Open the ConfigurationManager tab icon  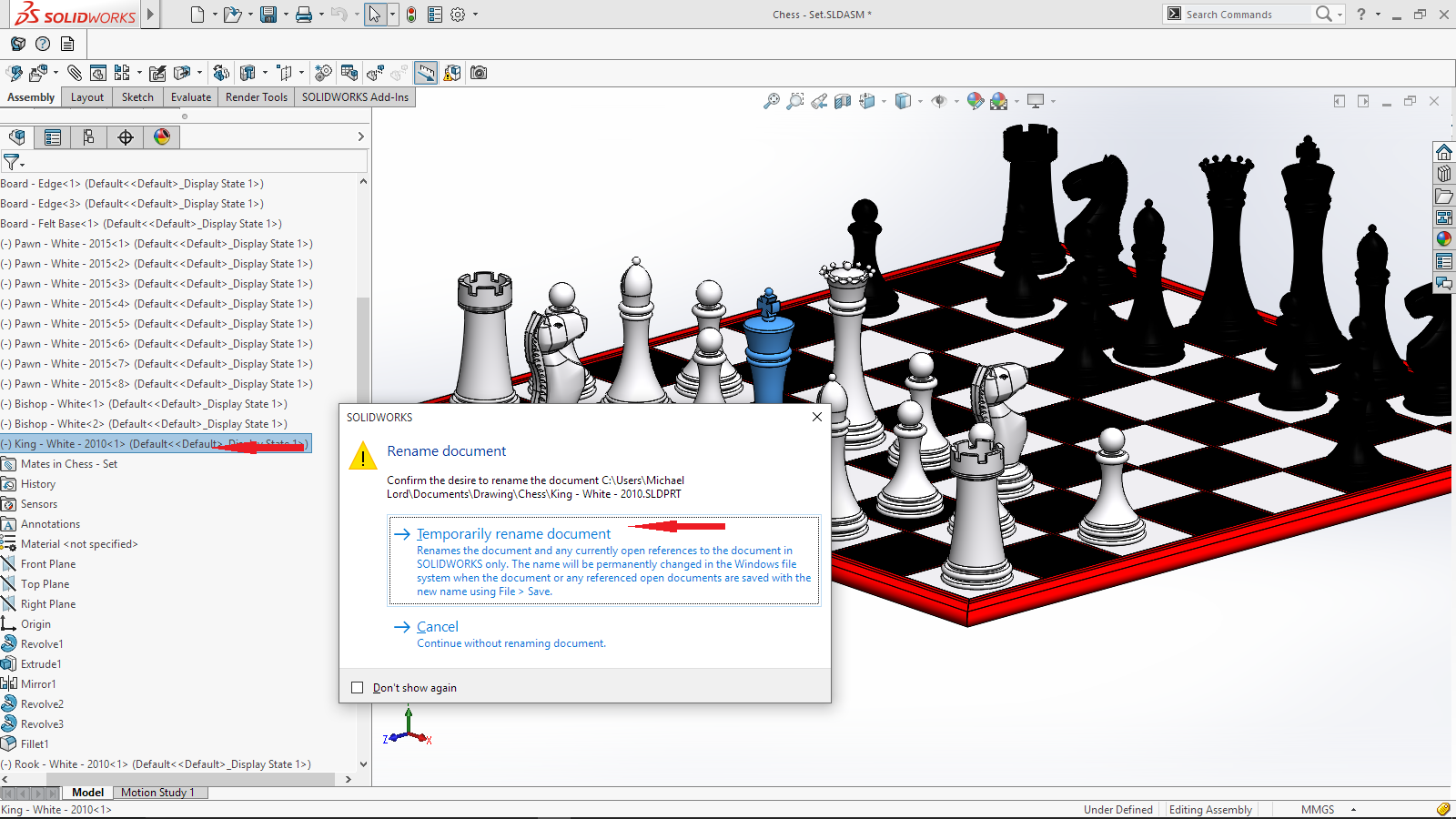coord(88,136)
